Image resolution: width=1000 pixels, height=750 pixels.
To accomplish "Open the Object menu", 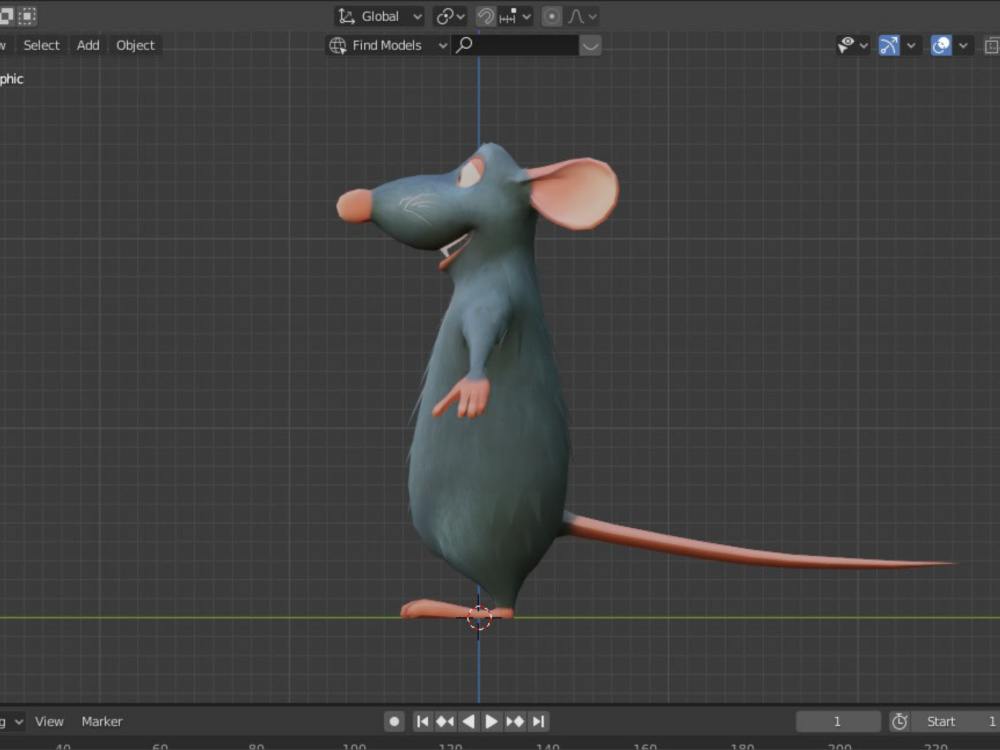I will tap(135, 45).
